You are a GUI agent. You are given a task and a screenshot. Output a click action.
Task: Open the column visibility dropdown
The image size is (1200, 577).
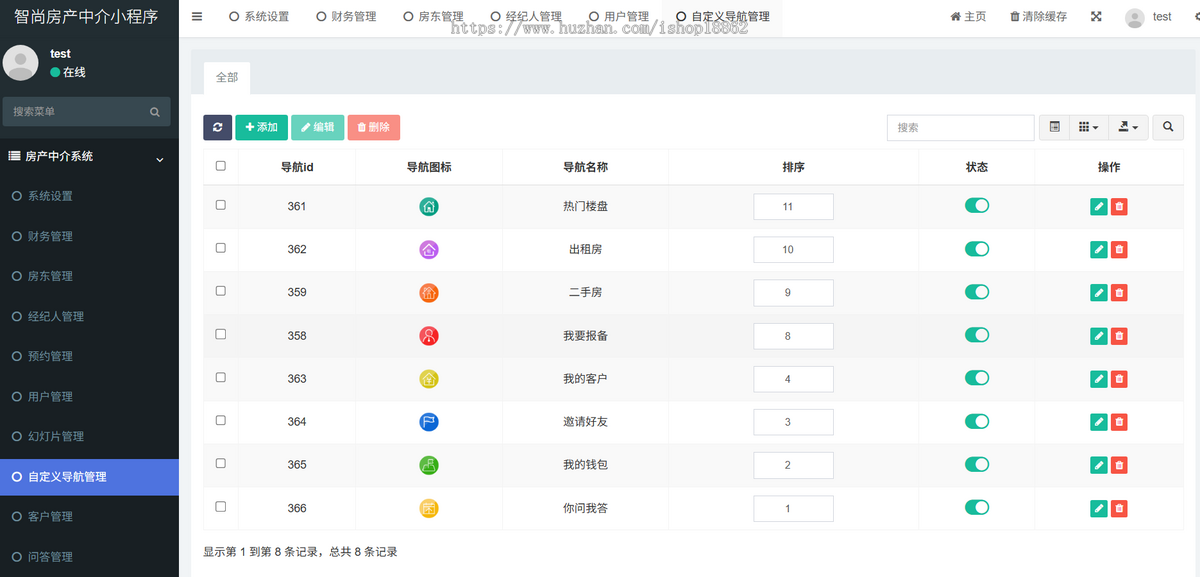[1088, 127]
